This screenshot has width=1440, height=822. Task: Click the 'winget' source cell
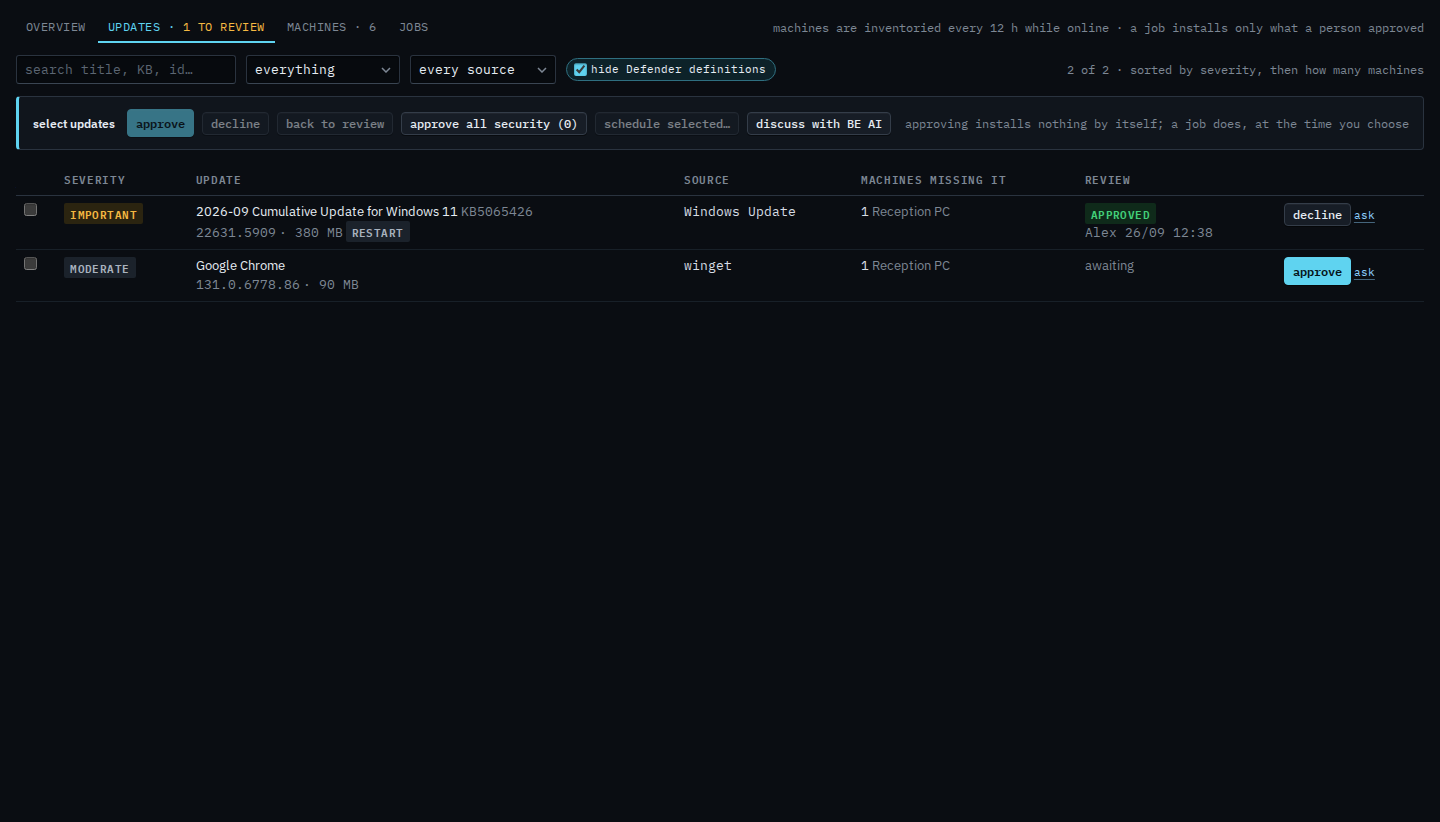(x=708, y=265)
